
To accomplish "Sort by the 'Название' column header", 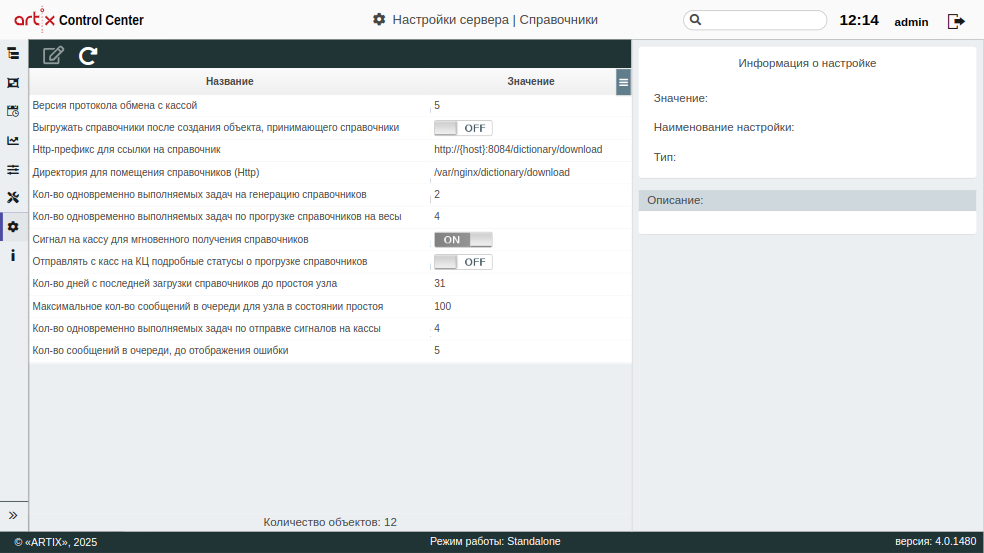I will coord(229,81).
